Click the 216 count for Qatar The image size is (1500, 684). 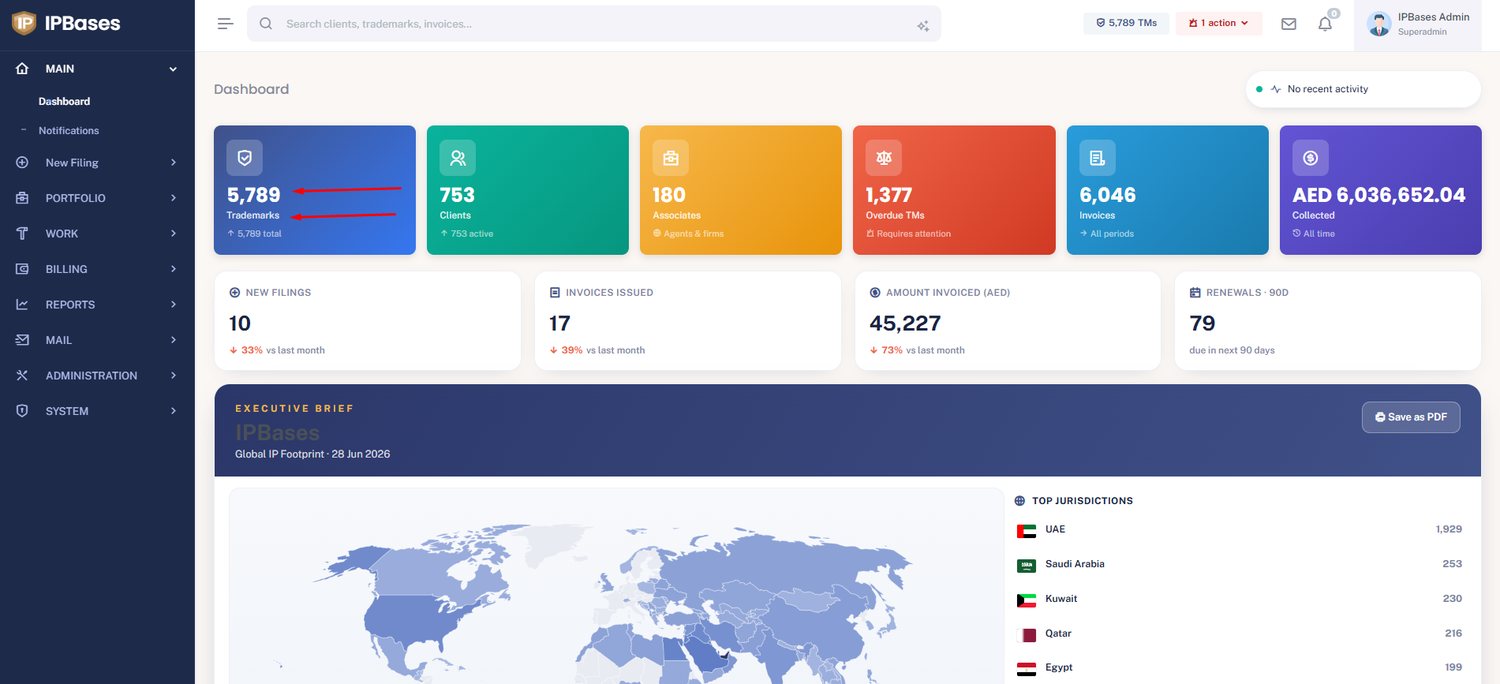click(1453, 633)
